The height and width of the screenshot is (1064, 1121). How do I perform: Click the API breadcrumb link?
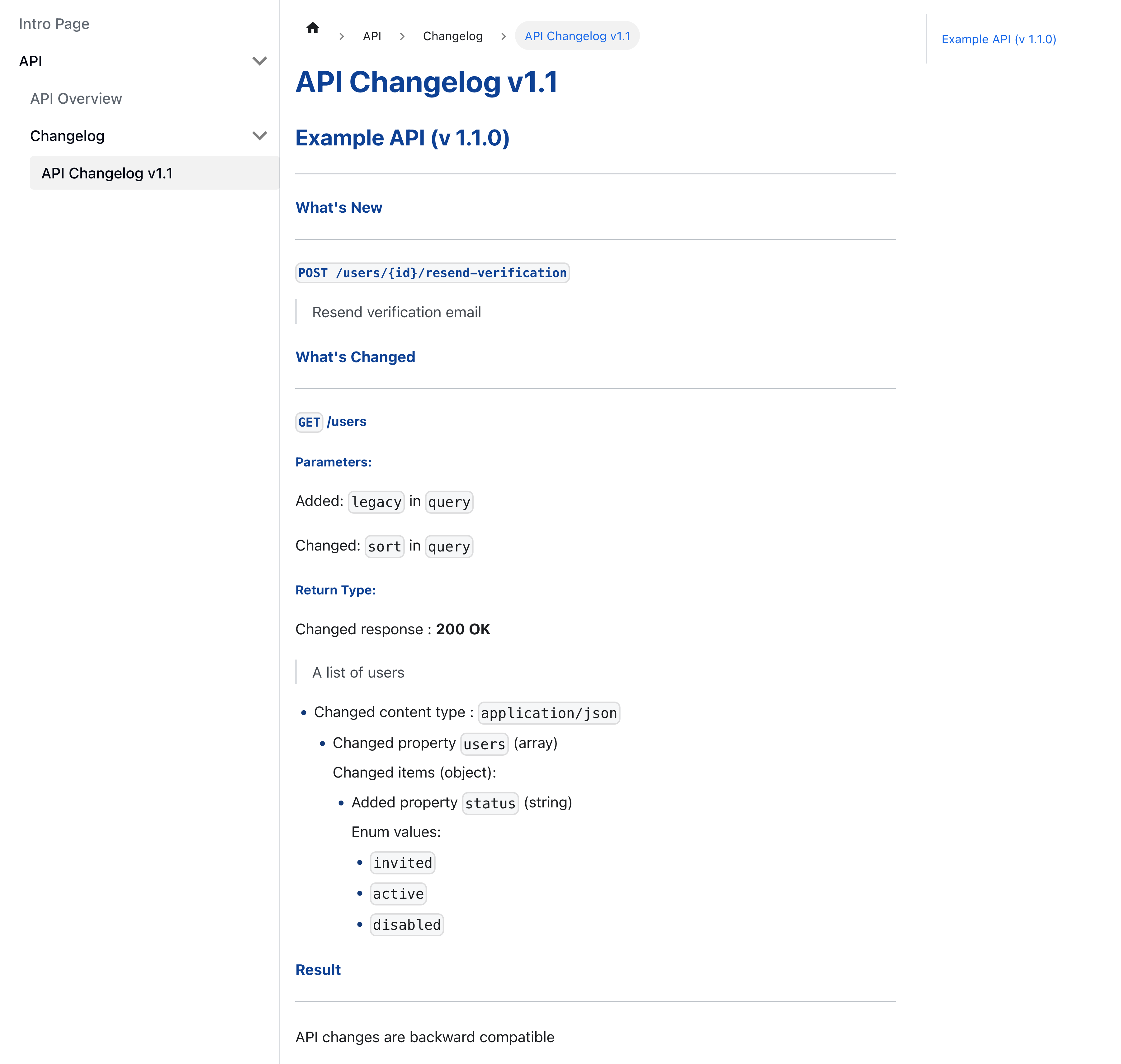[372, 36]
